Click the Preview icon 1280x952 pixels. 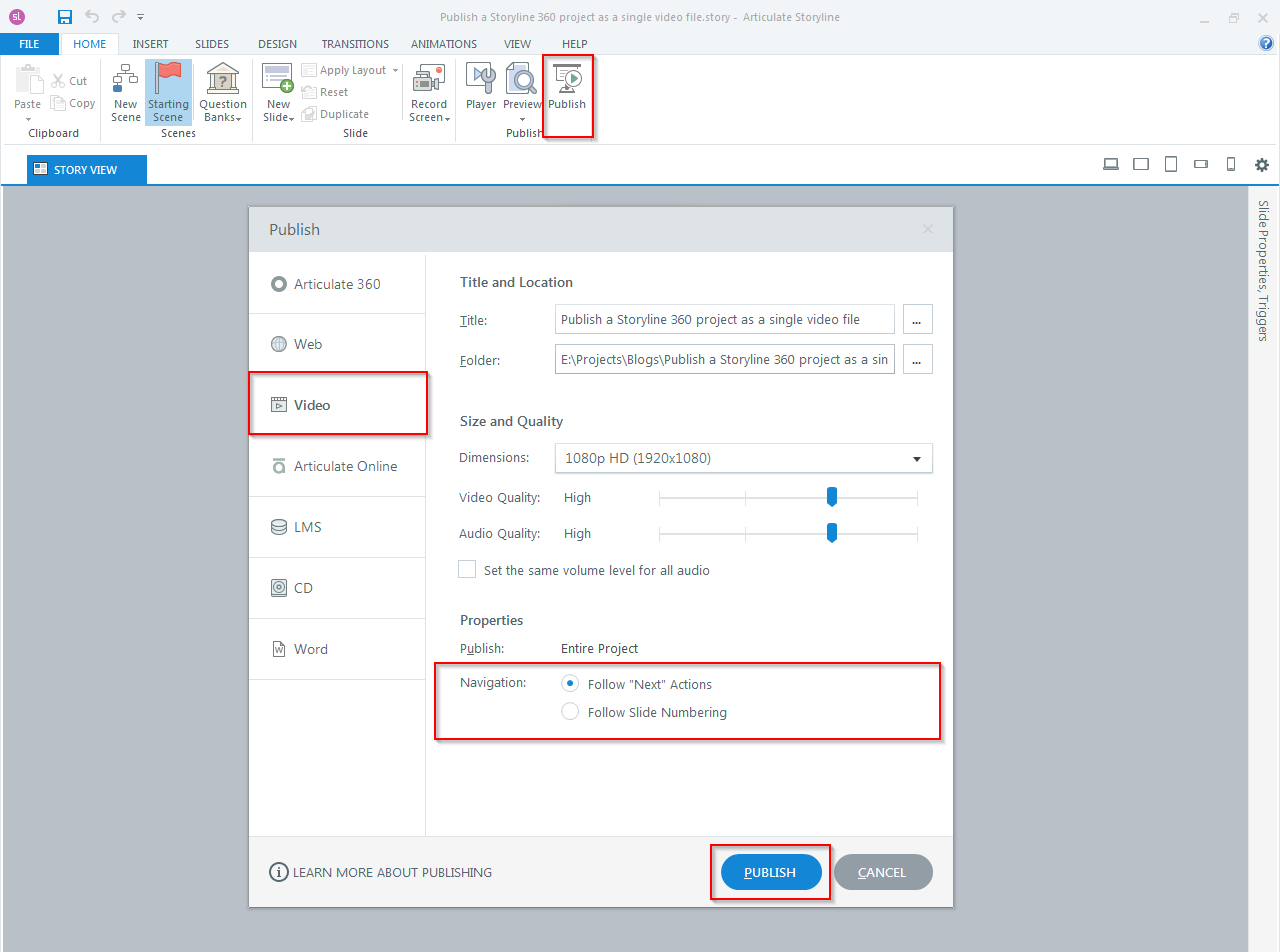[x=521, y=78]
